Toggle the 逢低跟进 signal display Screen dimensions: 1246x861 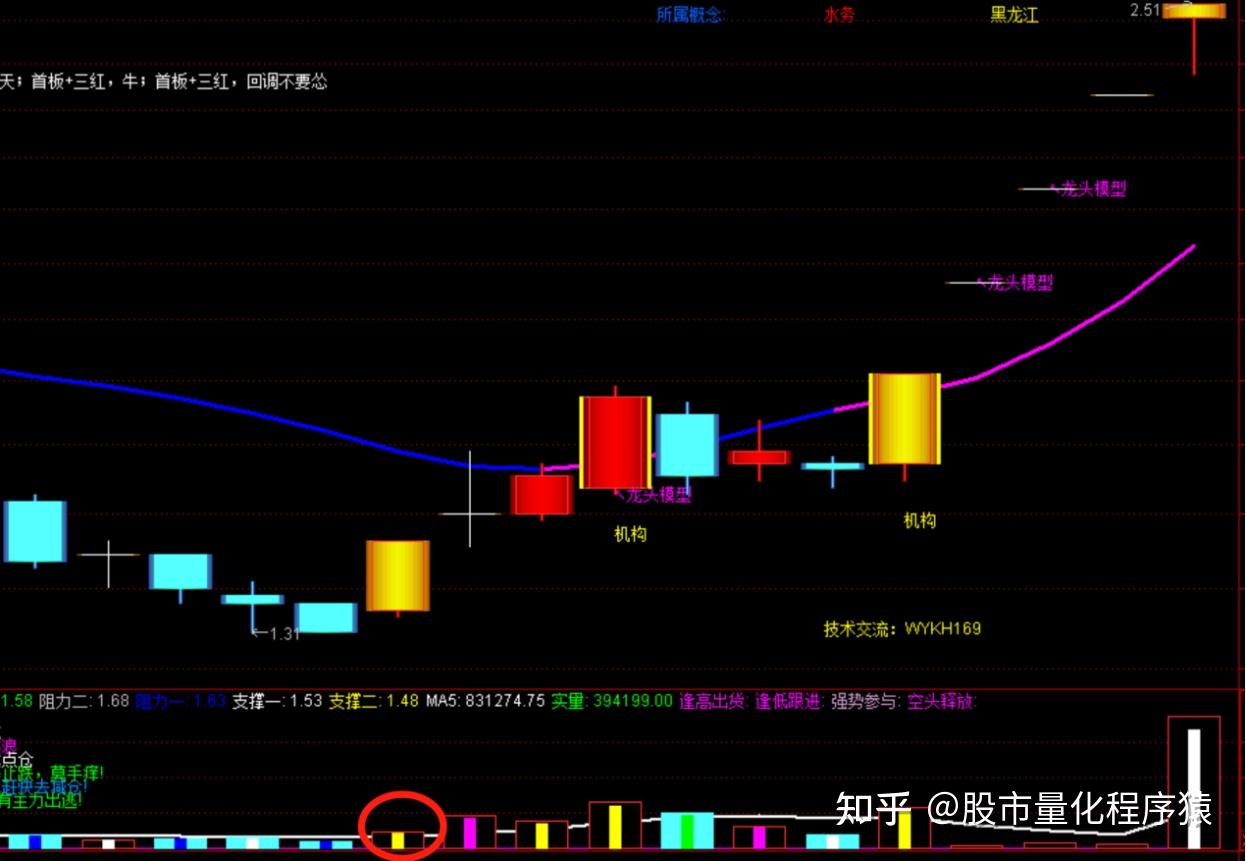pyautogui.click(x=790, y=703)
